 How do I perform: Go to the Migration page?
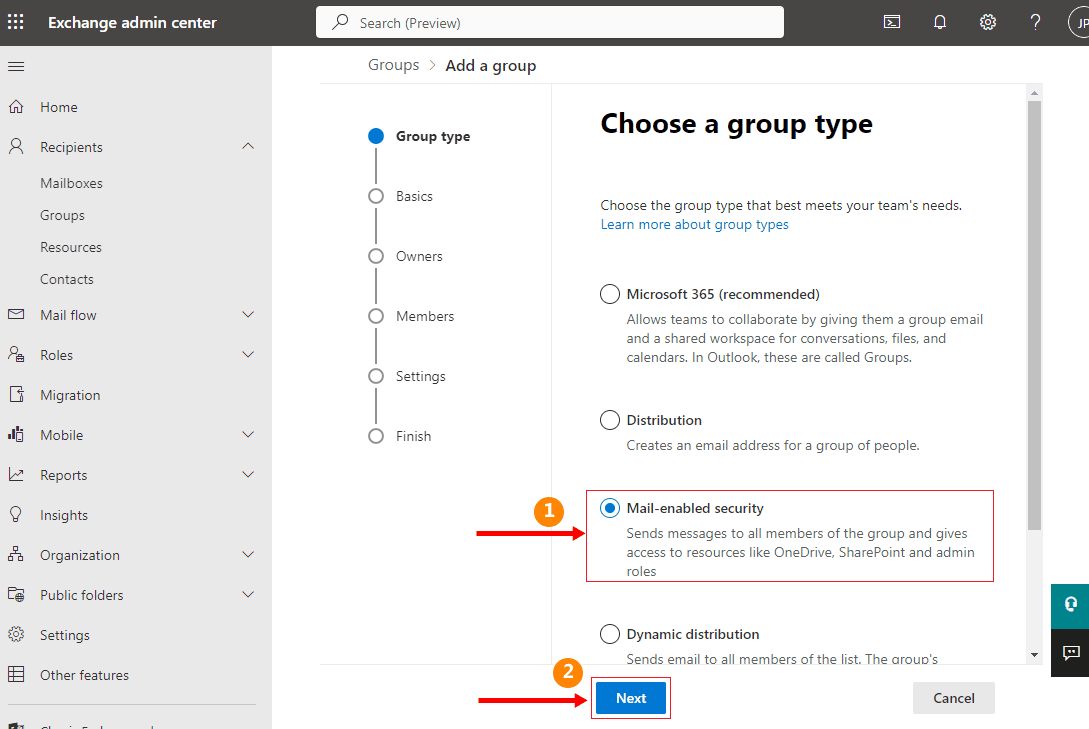coord(70,395)
